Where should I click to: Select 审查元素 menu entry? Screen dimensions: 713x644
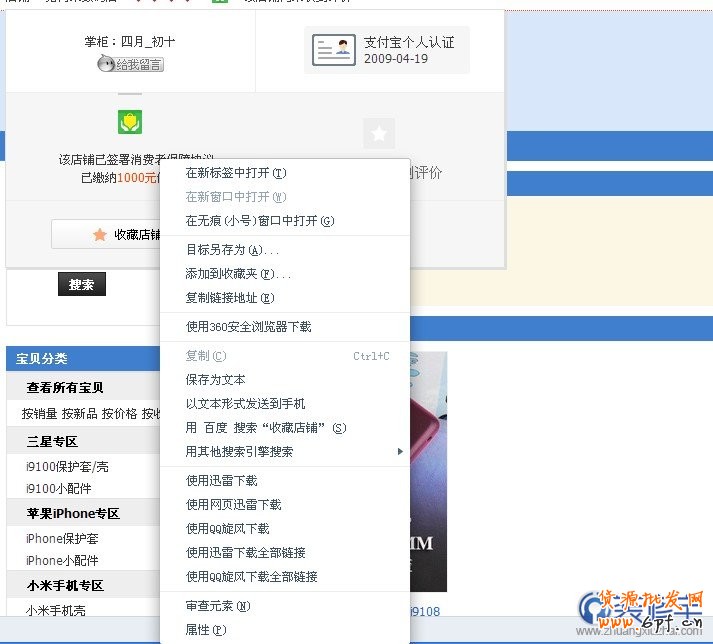285,606
